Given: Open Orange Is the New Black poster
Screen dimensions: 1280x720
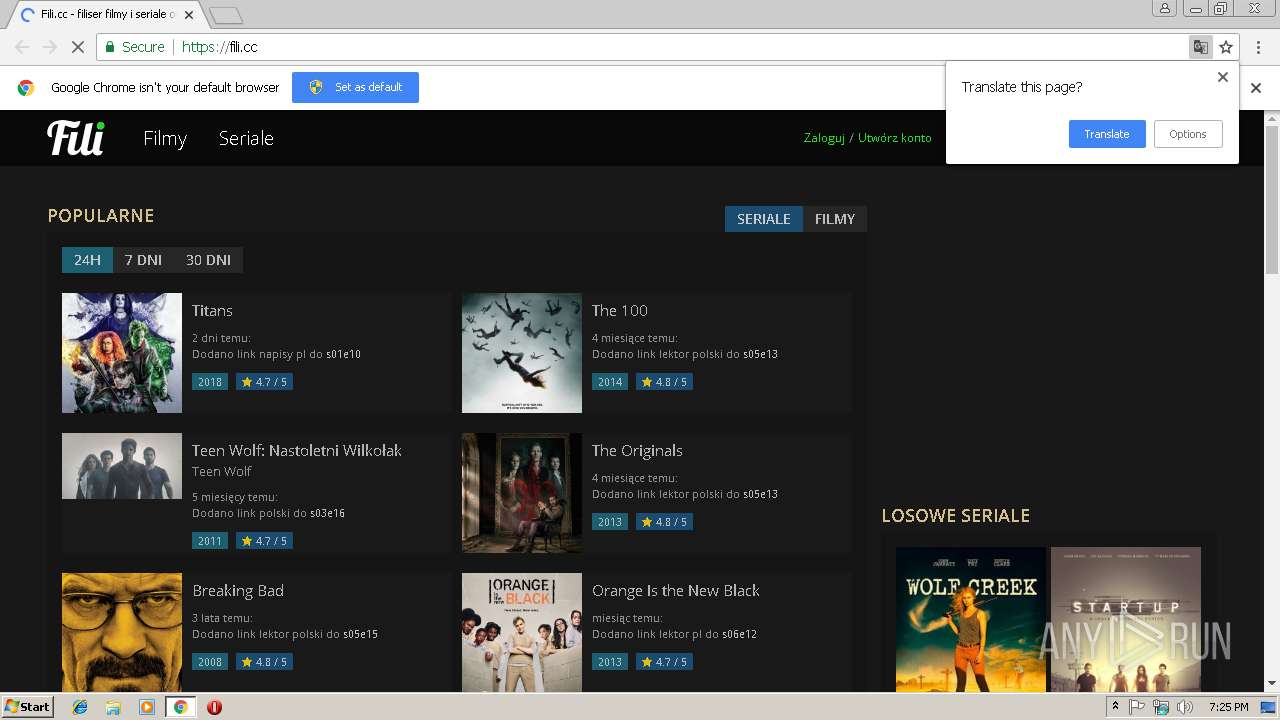Looking at the screenshot, I should (522, 632).
